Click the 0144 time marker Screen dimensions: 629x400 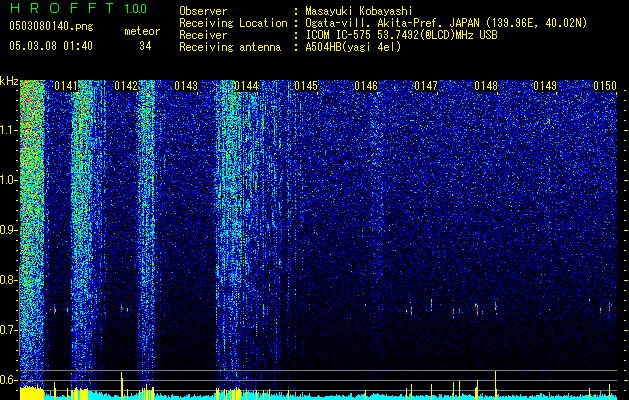click(246, 86)
